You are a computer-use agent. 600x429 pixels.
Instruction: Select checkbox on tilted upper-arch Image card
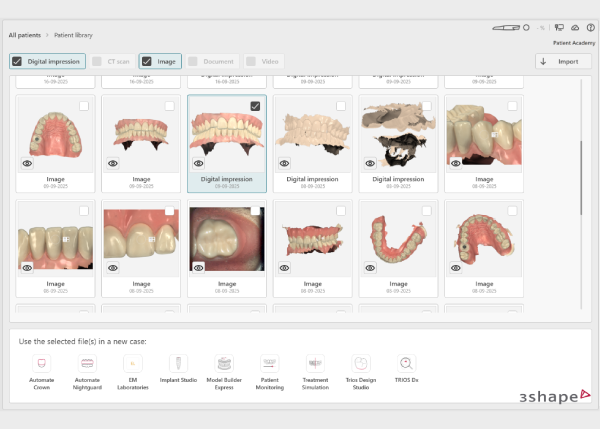tap(512, 211)
